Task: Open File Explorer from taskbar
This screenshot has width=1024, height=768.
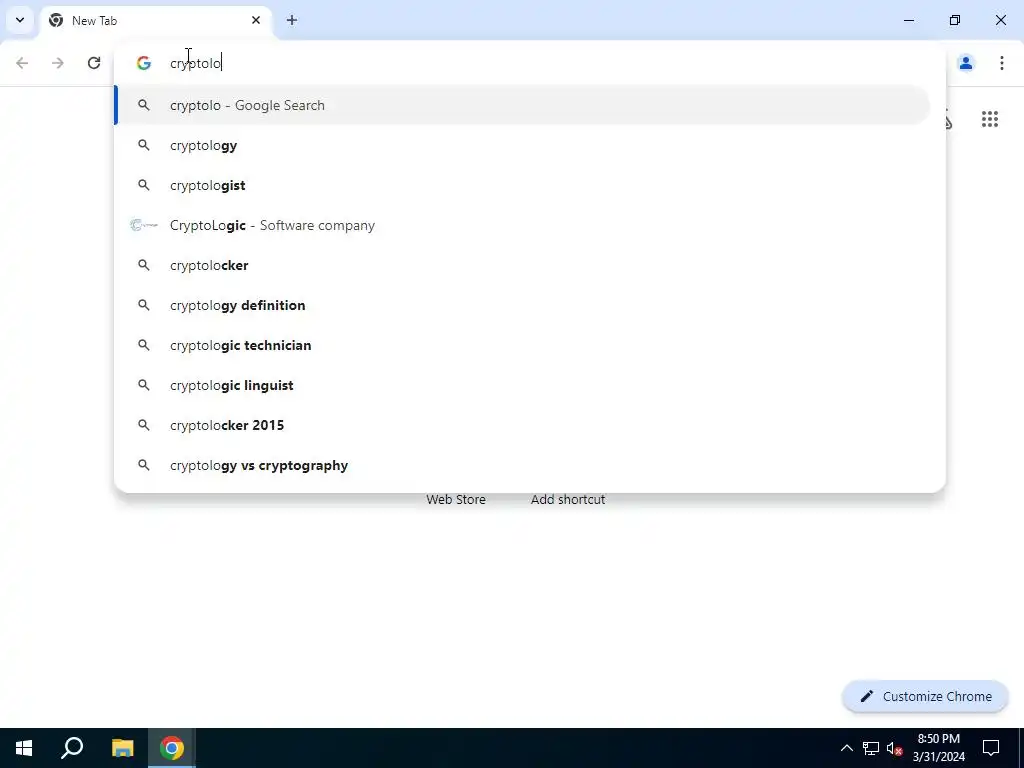Action: coord(122,748)
